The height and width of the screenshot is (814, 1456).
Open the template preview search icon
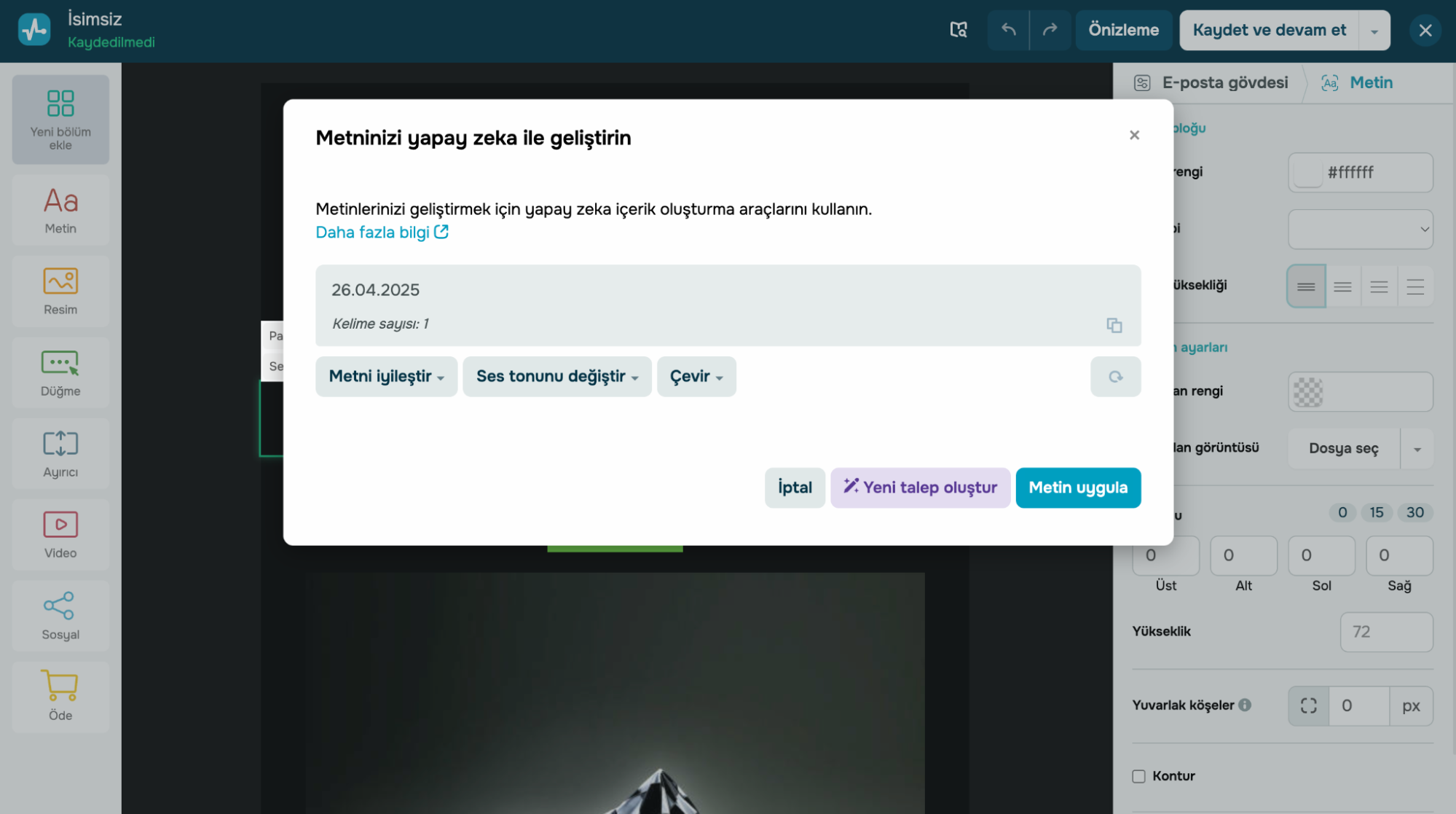959,30
